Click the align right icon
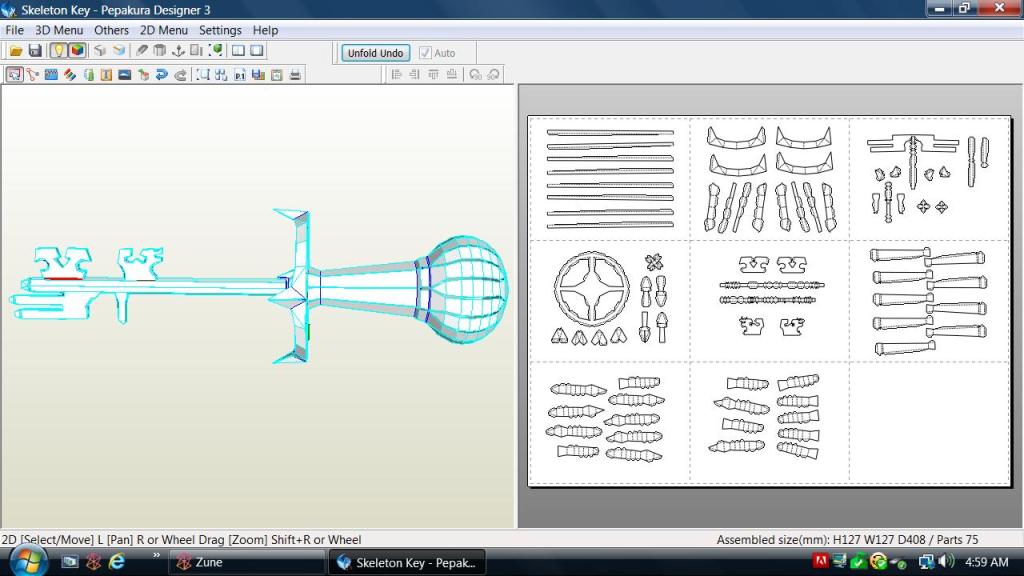 click(414, 74)
